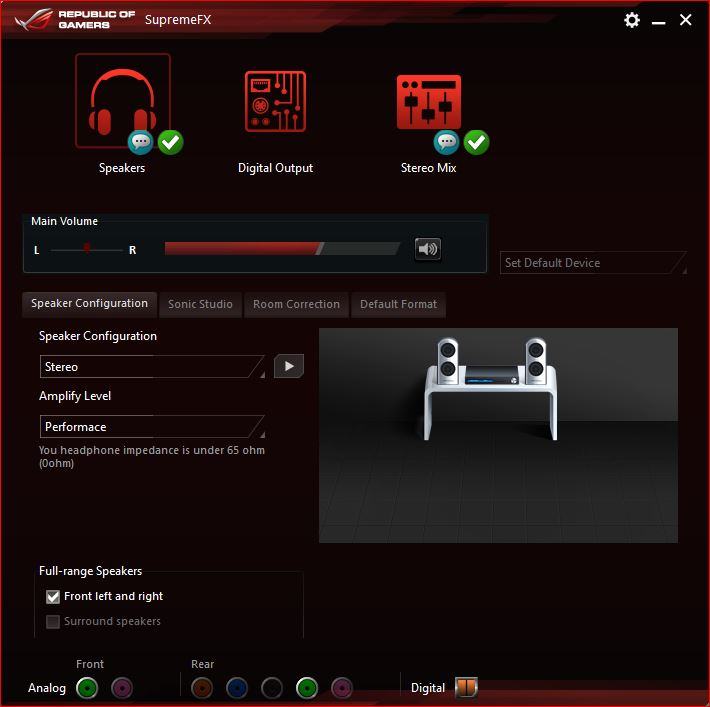
Task: Close the SupremeFX window
Action: 686,20
